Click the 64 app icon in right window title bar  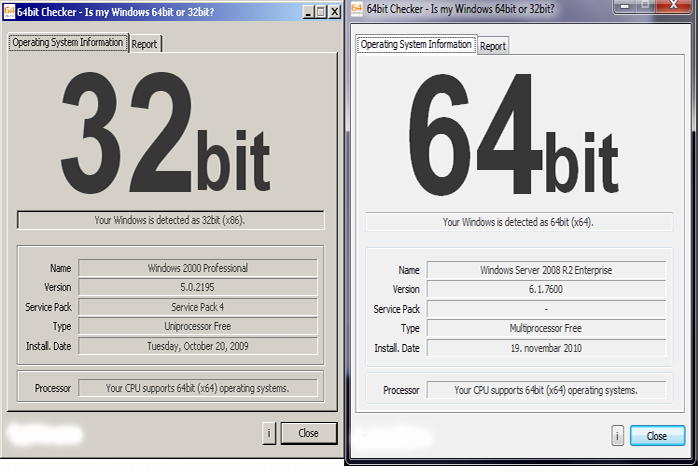point(357,8)
